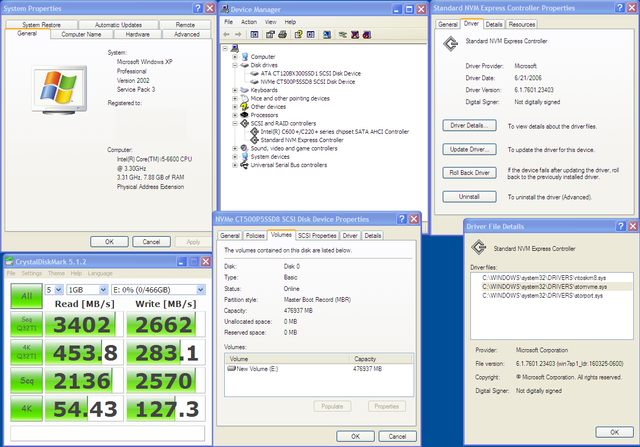Click controller icon in Driver File Details
640x447 pixels.
point(478,247)
